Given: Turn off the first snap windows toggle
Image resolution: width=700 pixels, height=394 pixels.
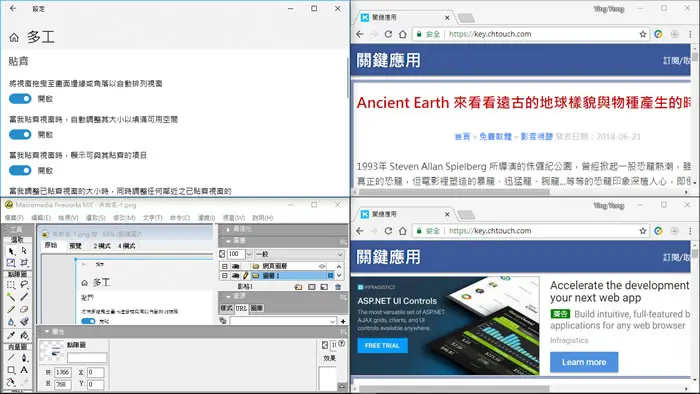Looking at the screenshot, I should [20, 99].
